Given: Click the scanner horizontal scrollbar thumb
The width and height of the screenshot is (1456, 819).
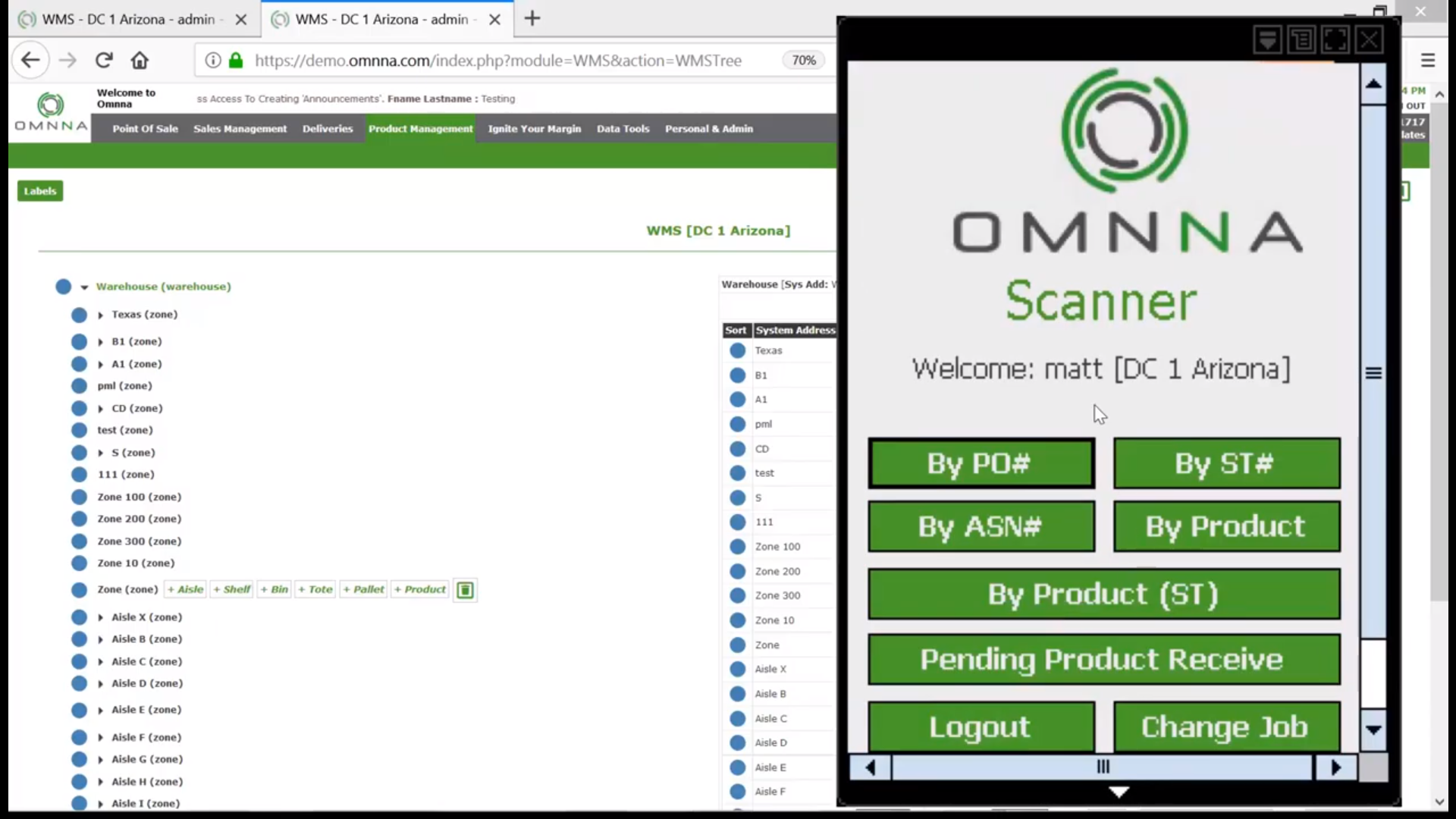Looking at the screenshot, I should pos(1103,767).
